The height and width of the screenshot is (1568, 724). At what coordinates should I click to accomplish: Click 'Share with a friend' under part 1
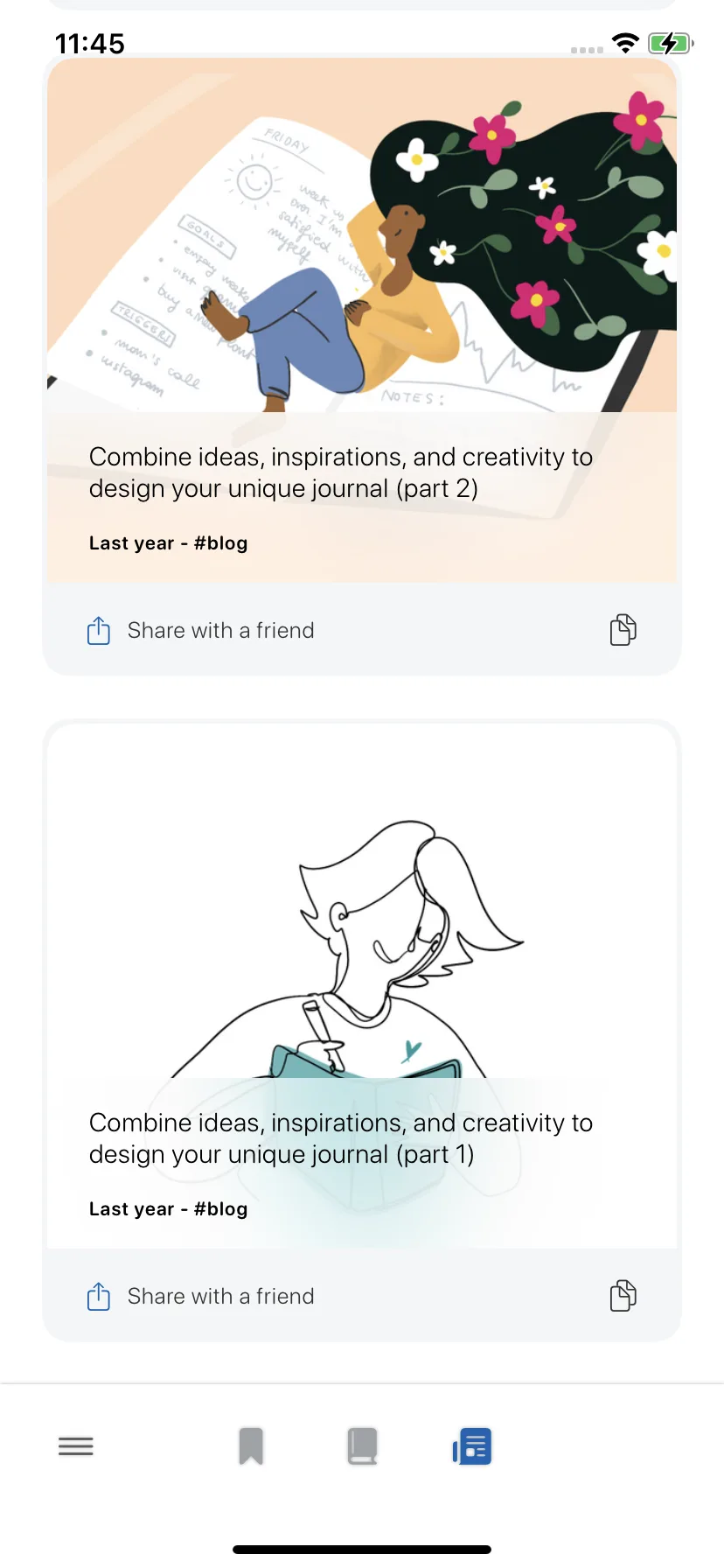(x=221, y=1296)
